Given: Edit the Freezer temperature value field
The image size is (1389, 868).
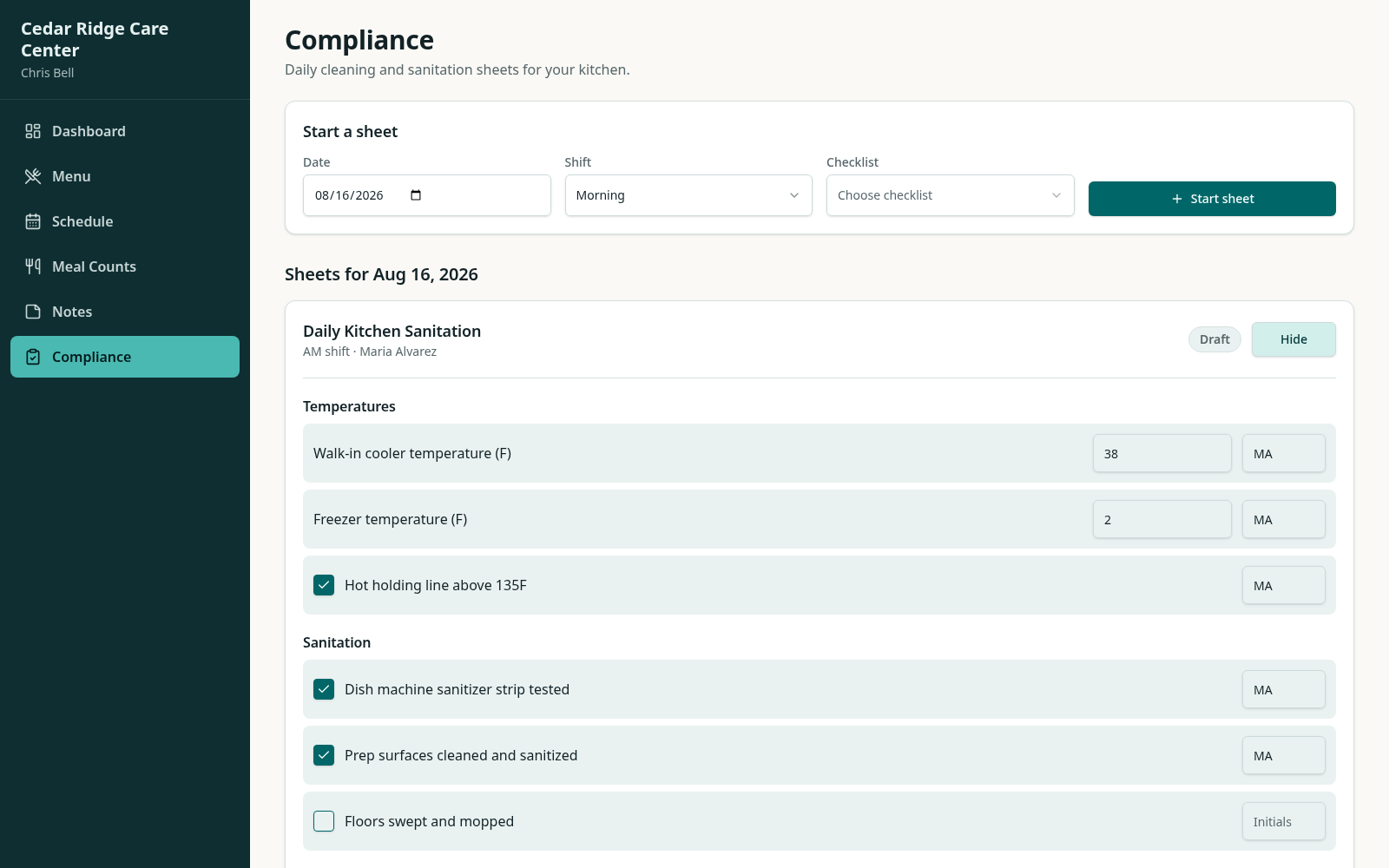Looking at the screenshot, I should coord(1162,519).
